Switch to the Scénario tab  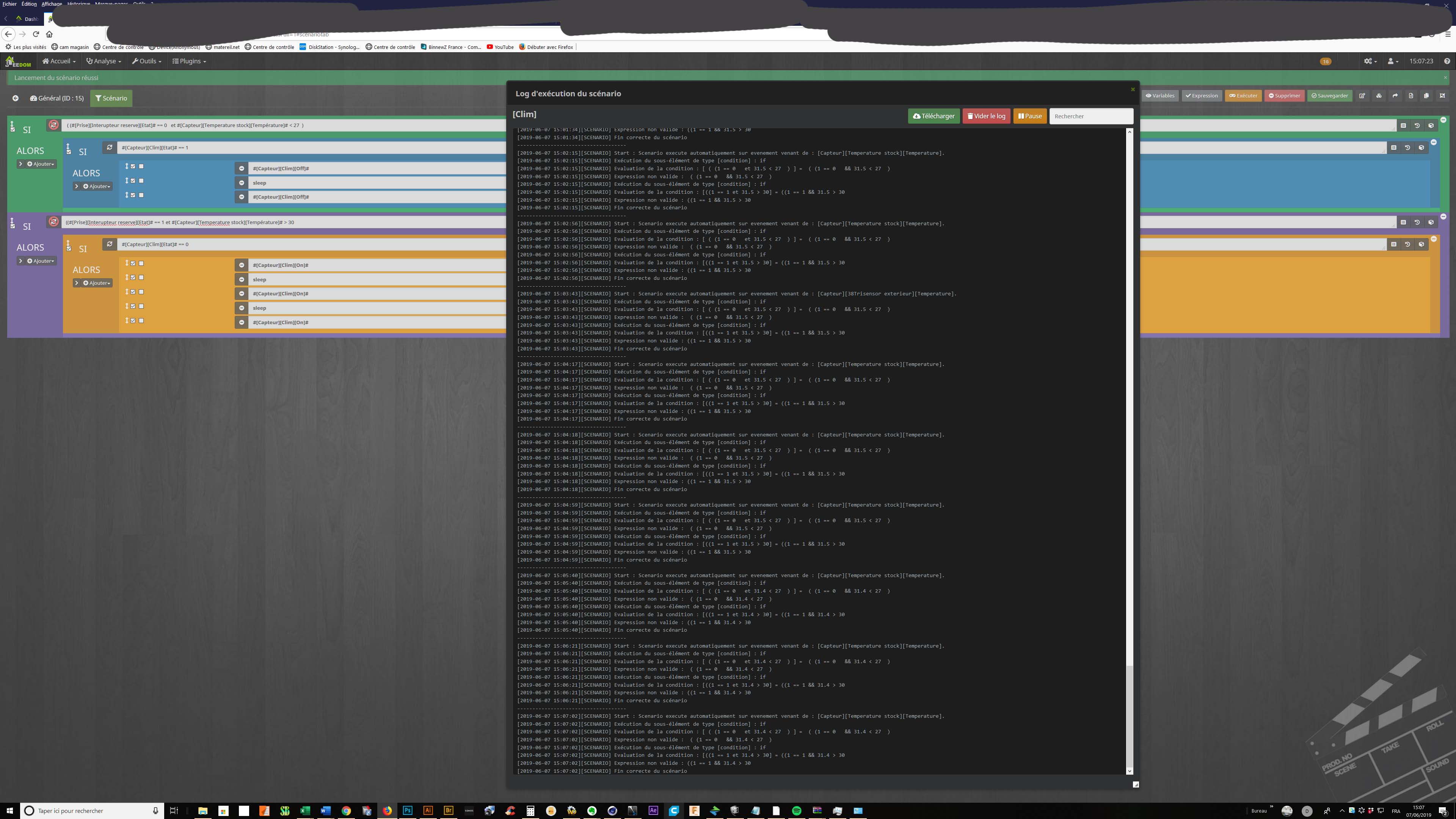[111, 98]
